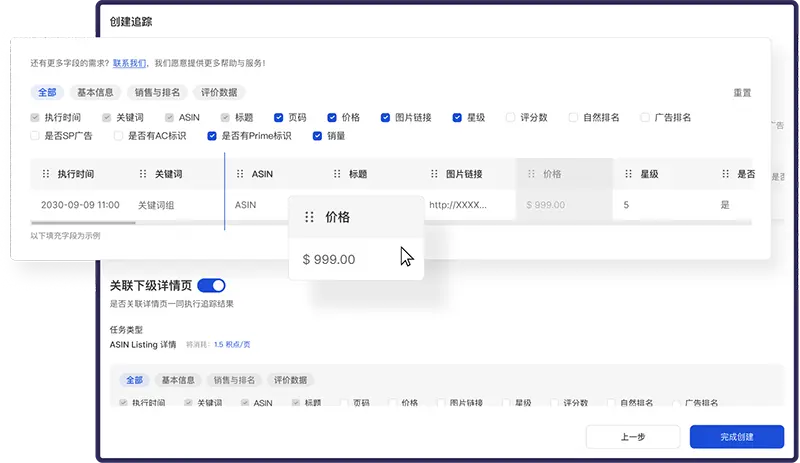Check the 广告排名 checkbox in top panel
800x463 pixels.
tap(645, 117)
